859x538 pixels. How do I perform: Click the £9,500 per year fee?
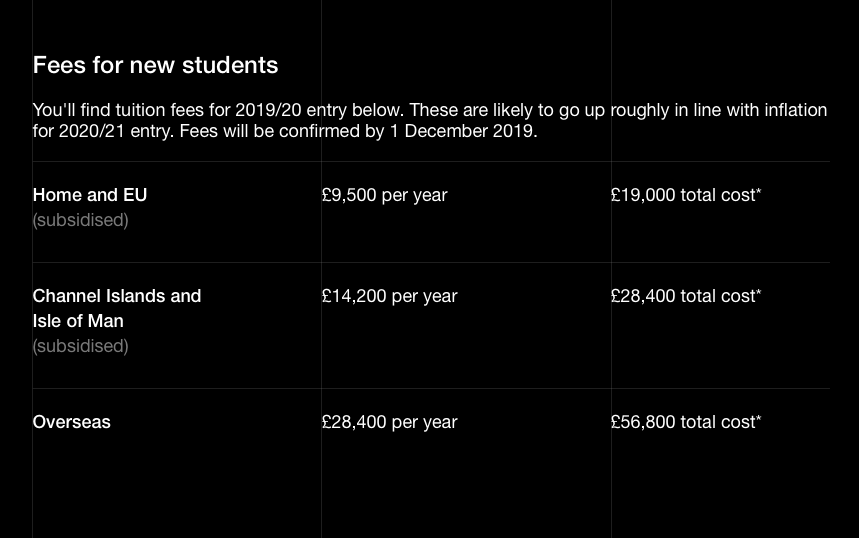coord(384,195)
